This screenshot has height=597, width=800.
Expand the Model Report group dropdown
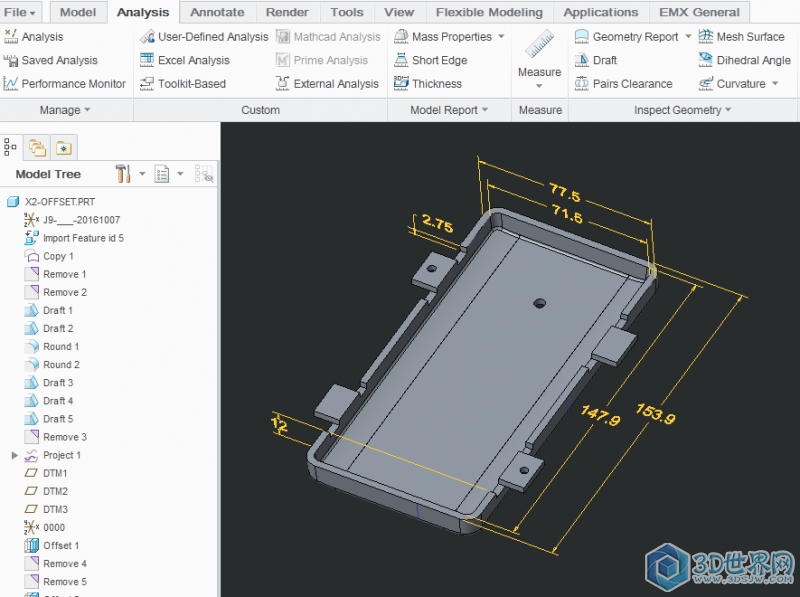(x=449, y=110)
